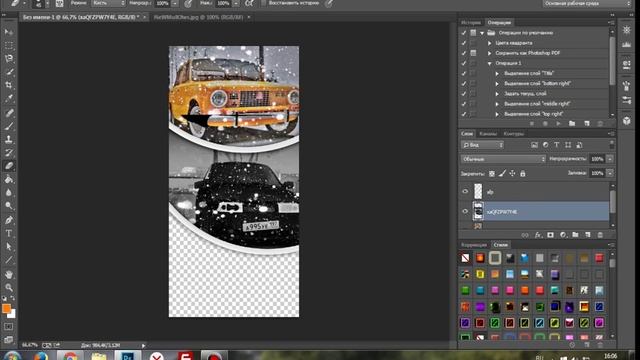The width and height of the screenshot is (640, 360).
Task: Switch to the Каналы tab
Action: pos(488,133)
